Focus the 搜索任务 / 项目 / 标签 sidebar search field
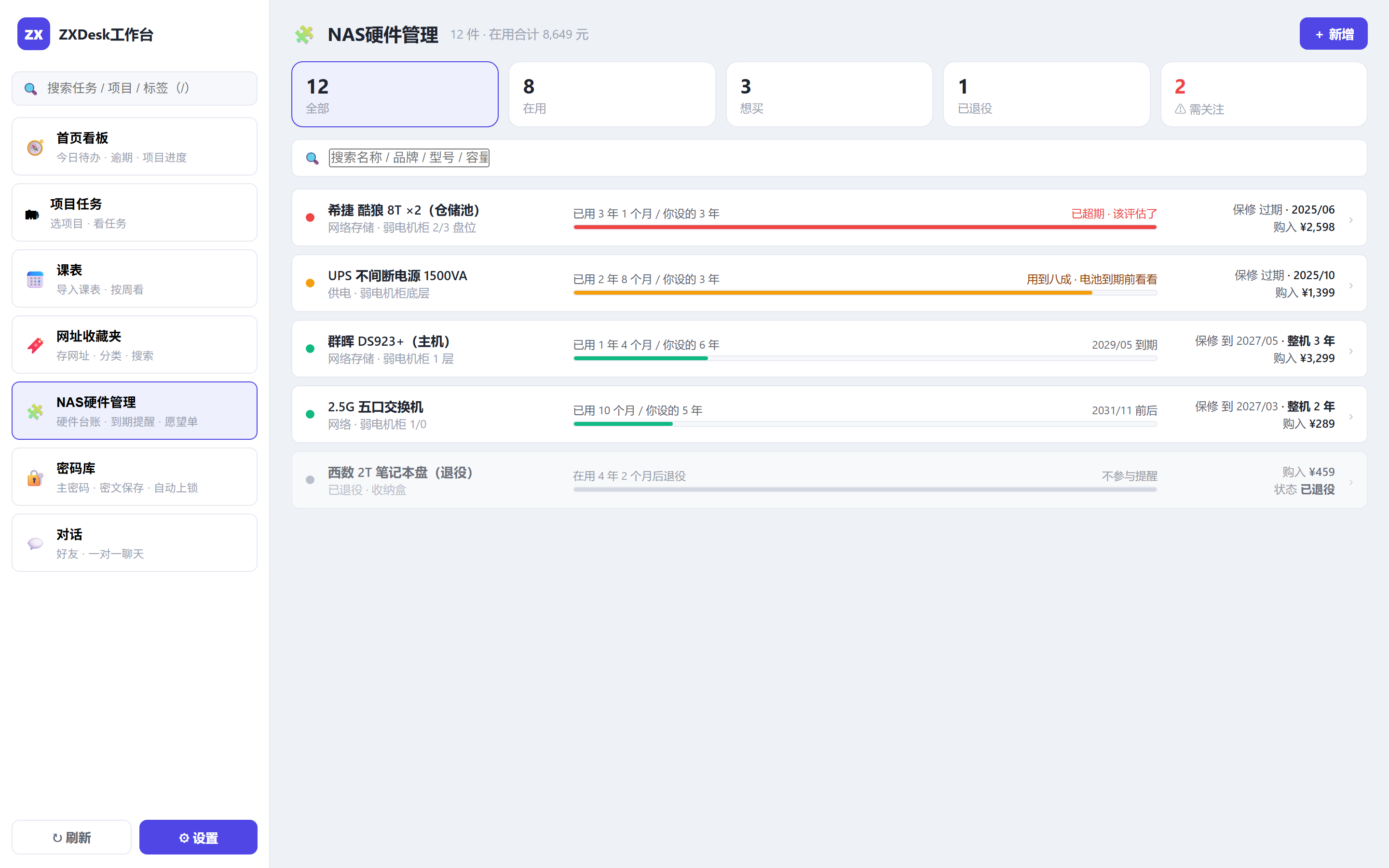The image size is (1389, 868). tap(134, 88)
